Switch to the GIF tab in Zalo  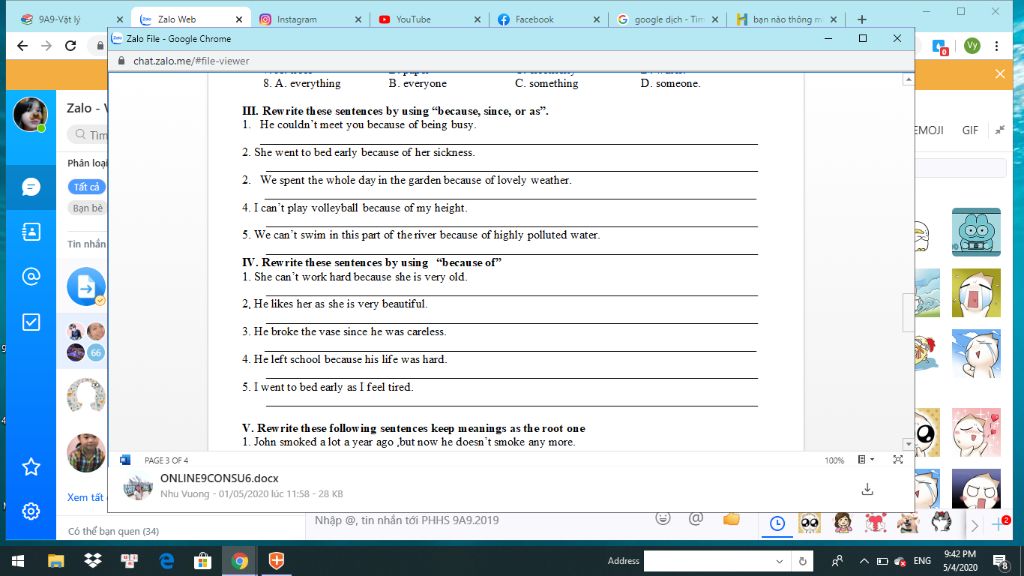(970, 130)
